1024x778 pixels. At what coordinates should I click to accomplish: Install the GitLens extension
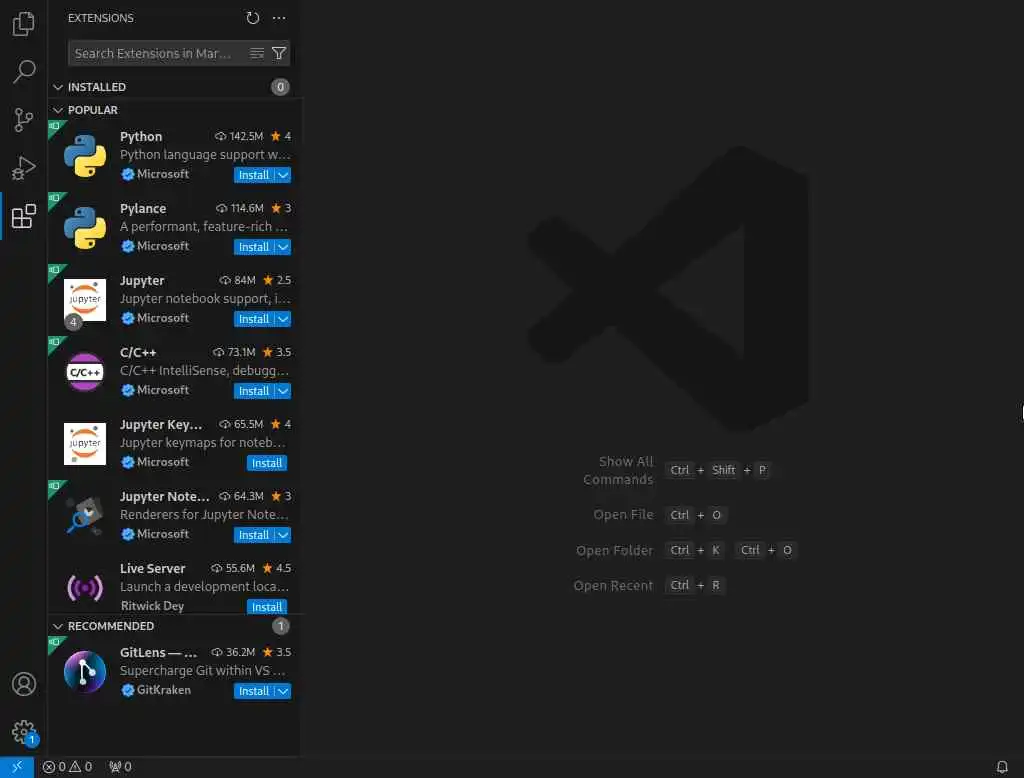click(254, 691)
